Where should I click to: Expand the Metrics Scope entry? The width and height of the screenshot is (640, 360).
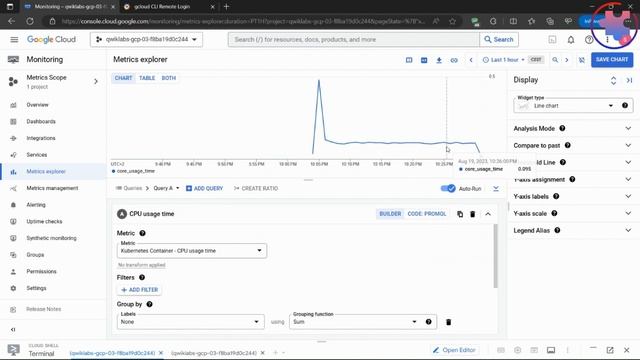click(96, 82)
